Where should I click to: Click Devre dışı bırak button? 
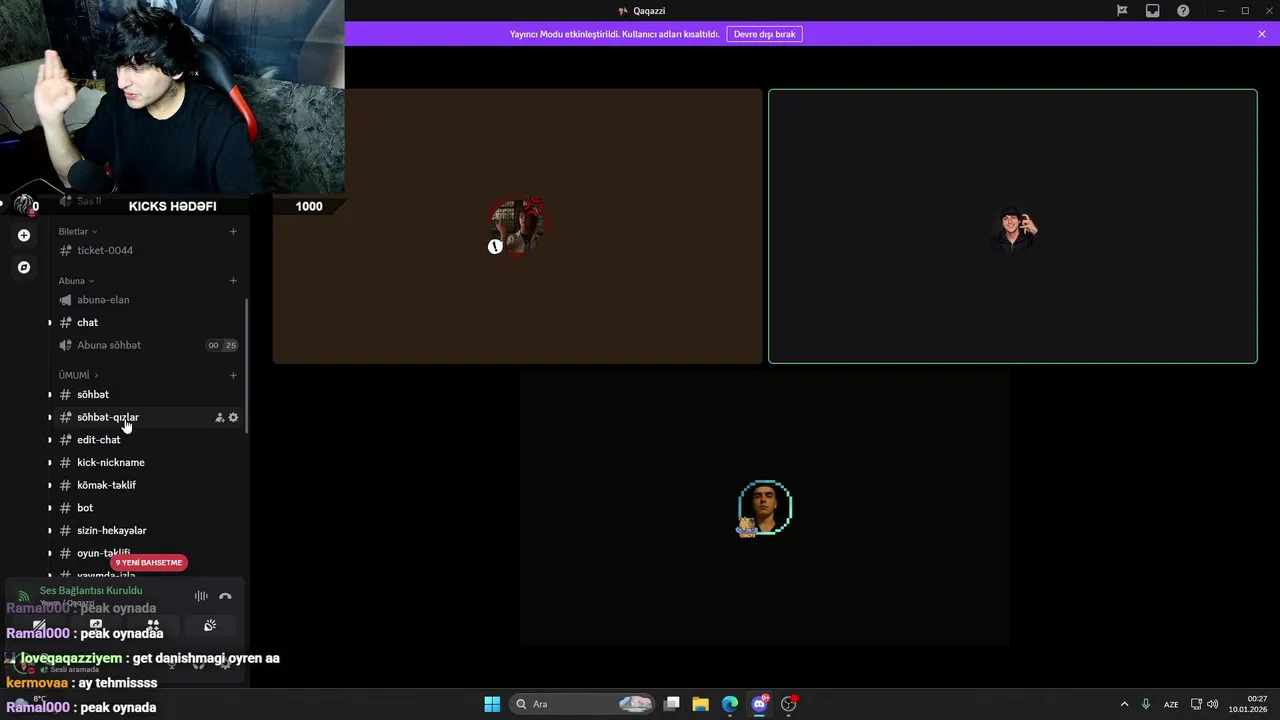pyautogui.click(x=765, y=34)
